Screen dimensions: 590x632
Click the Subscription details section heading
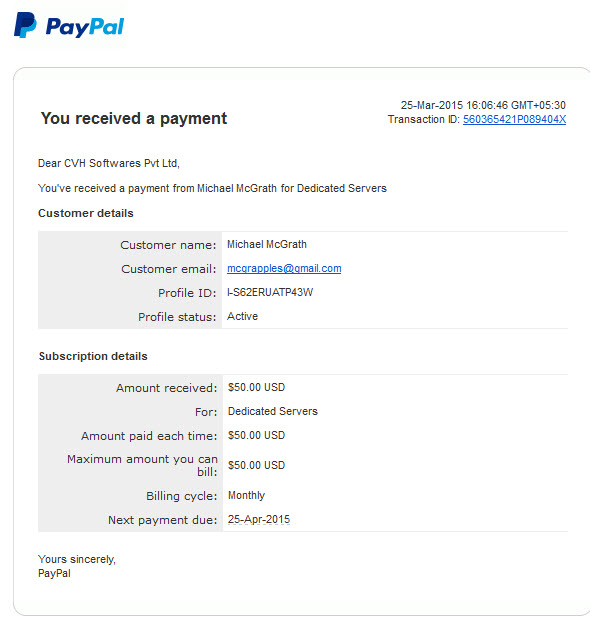coord(93,356)
